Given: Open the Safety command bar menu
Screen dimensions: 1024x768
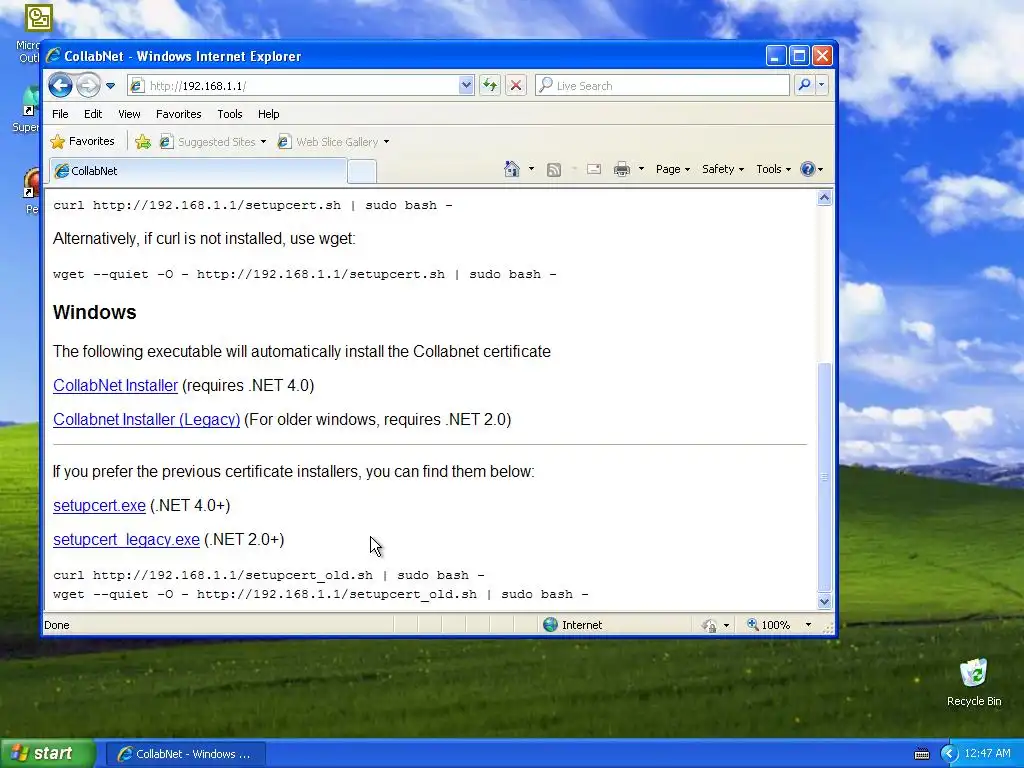Looking at the screenshot, I should tap(723, 169).
